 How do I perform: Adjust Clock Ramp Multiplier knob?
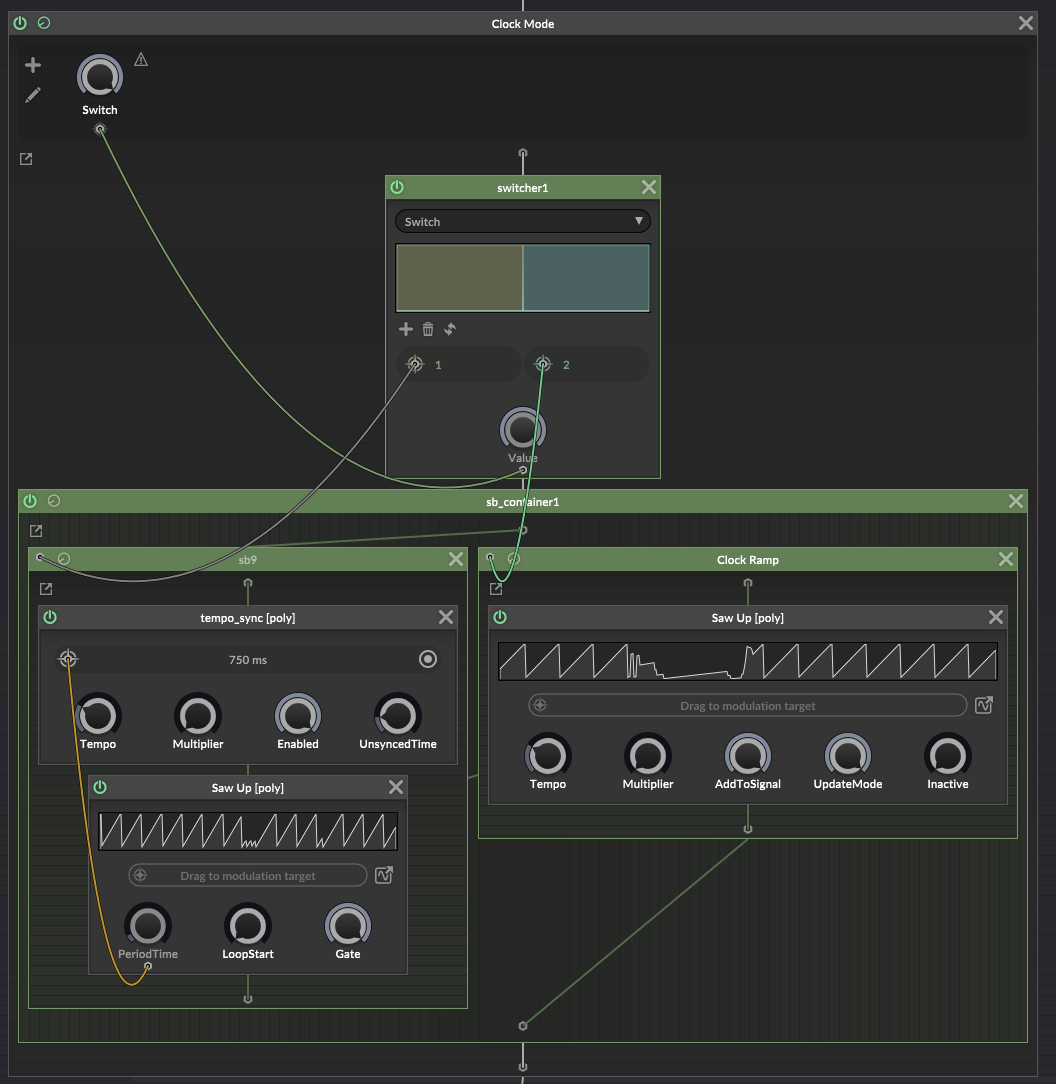(x=648, y=756)
